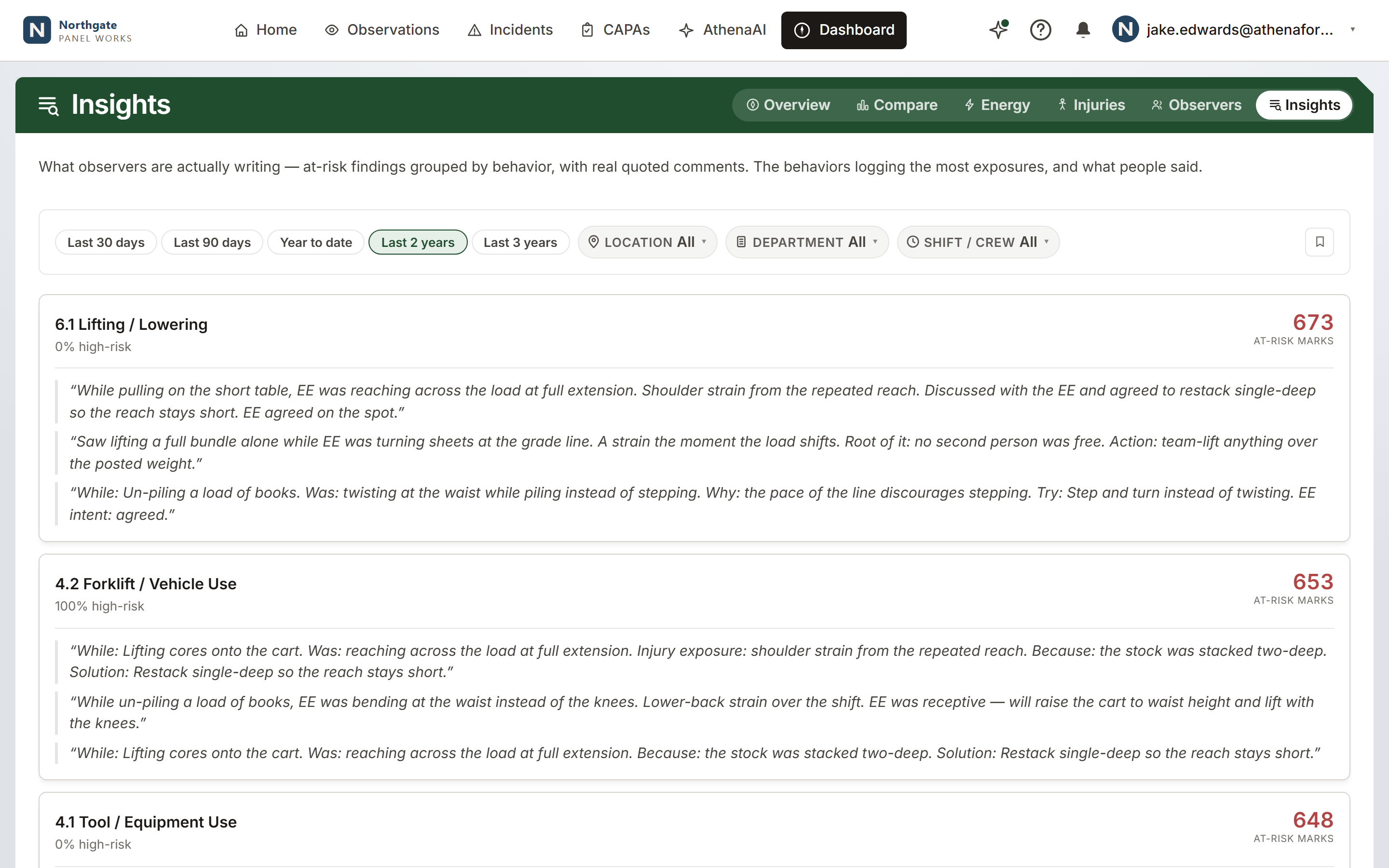Open AthenaAI from the navigation bar

point(722,30)
